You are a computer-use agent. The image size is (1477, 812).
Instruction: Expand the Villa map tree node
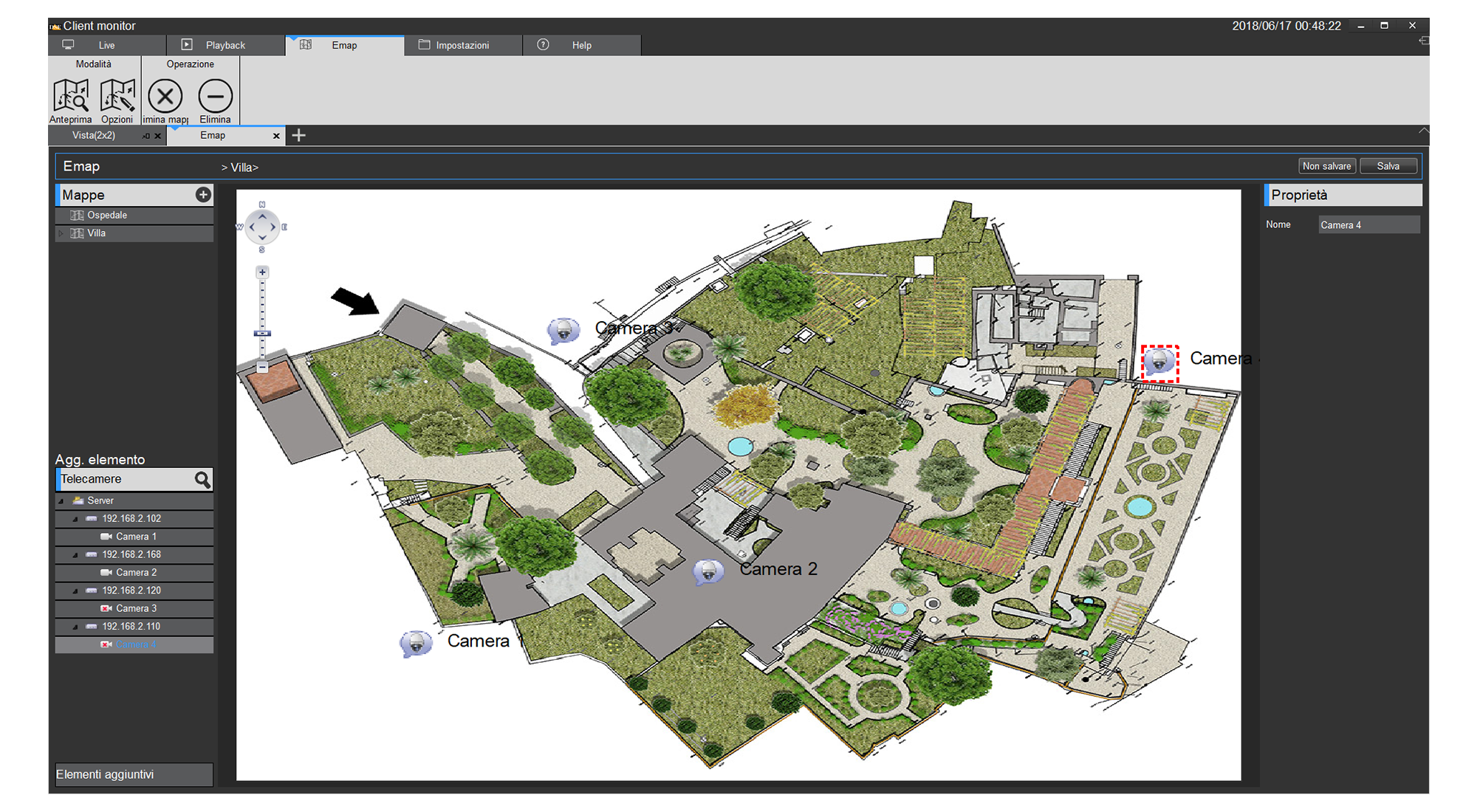(x=61, y=233)
